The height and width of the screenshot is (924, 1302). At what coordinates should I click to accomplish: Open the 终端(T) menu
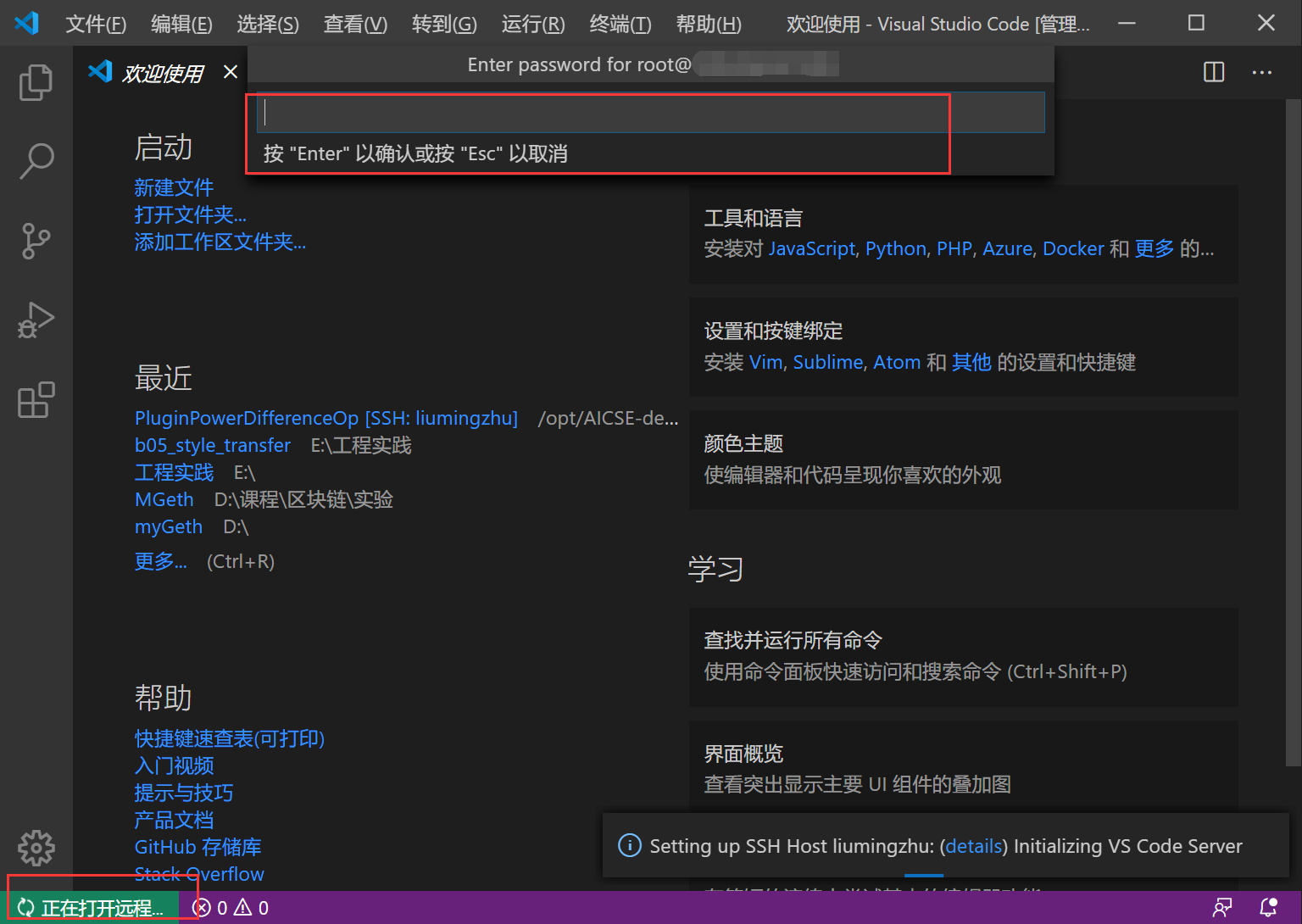(x=620, y=24)
